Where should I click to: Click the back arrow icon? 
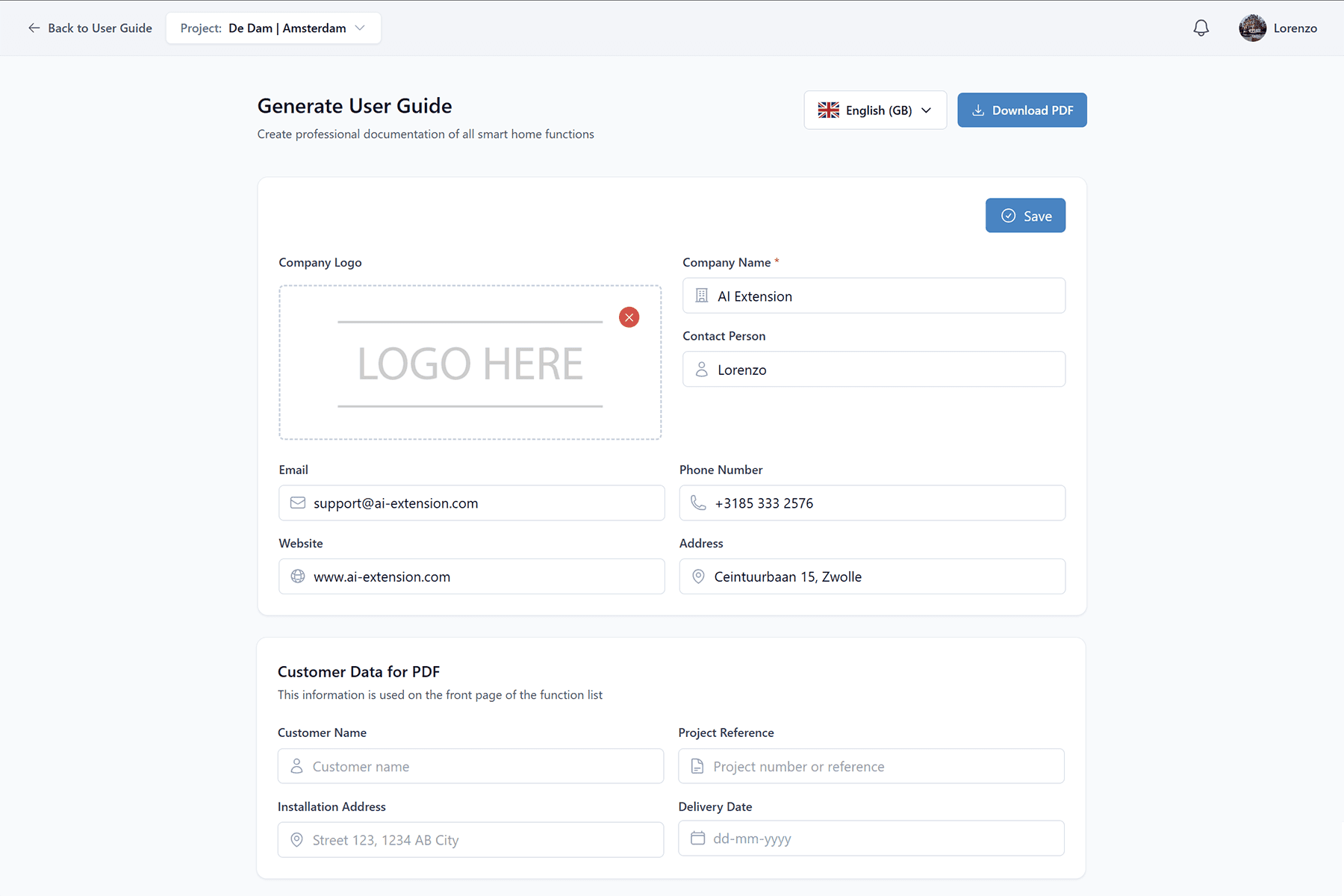click(x=34, y=28)
